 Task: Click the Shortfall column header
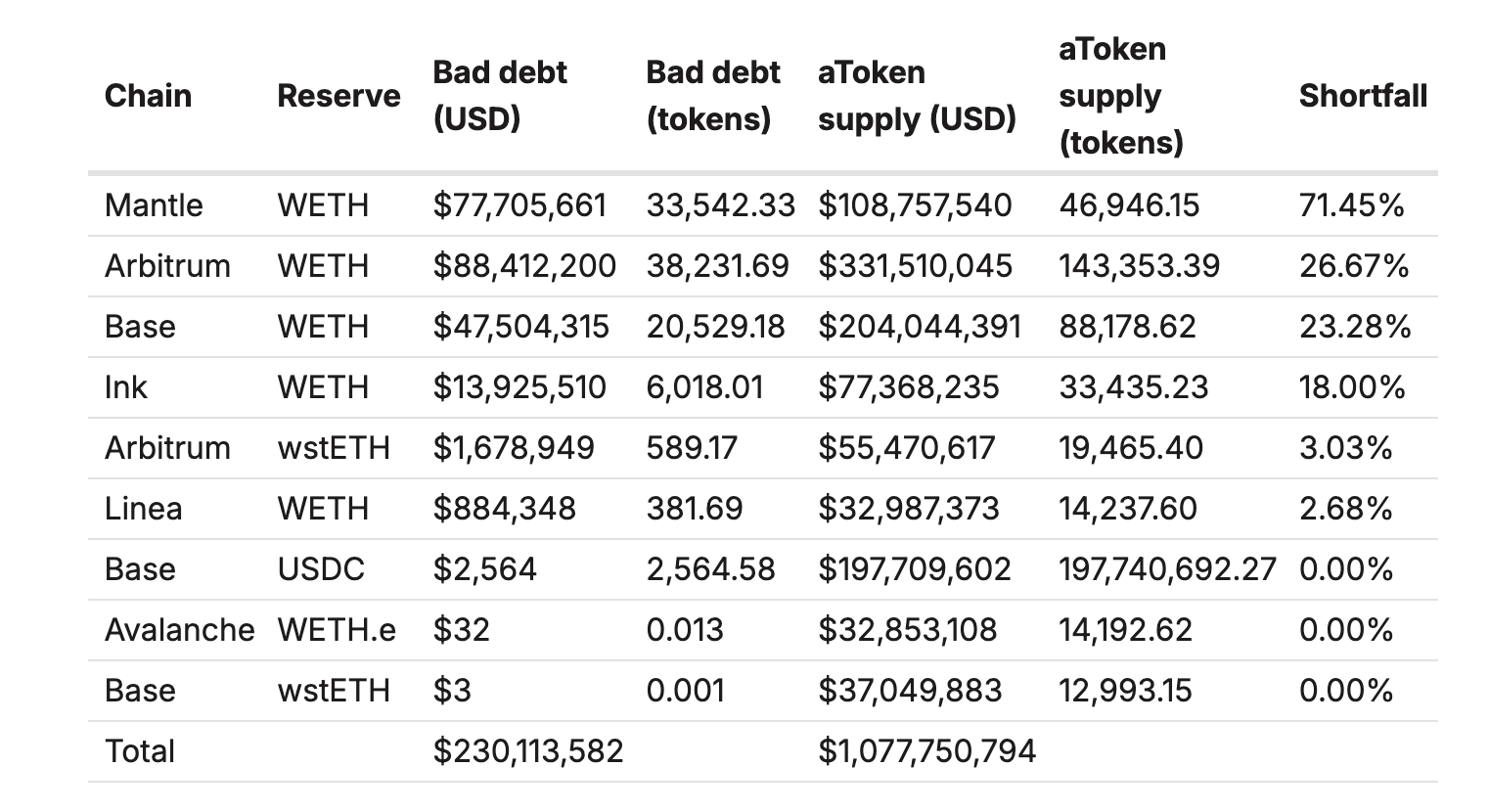point(1363,96)
